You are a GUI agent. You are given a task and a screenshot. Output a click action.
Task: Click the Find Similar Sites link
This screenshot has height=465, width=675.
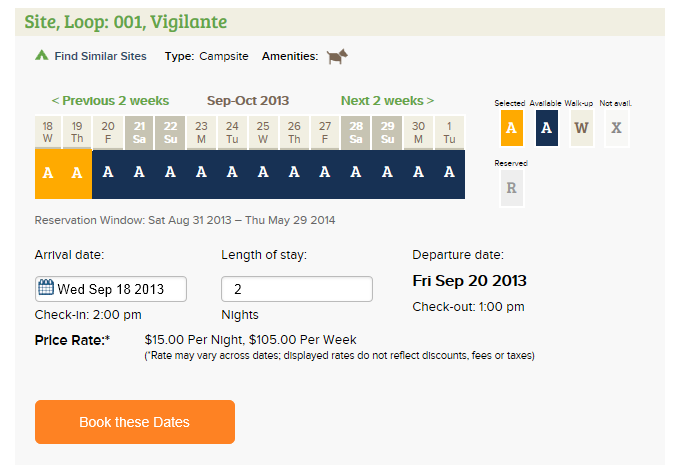coord(100,56)
